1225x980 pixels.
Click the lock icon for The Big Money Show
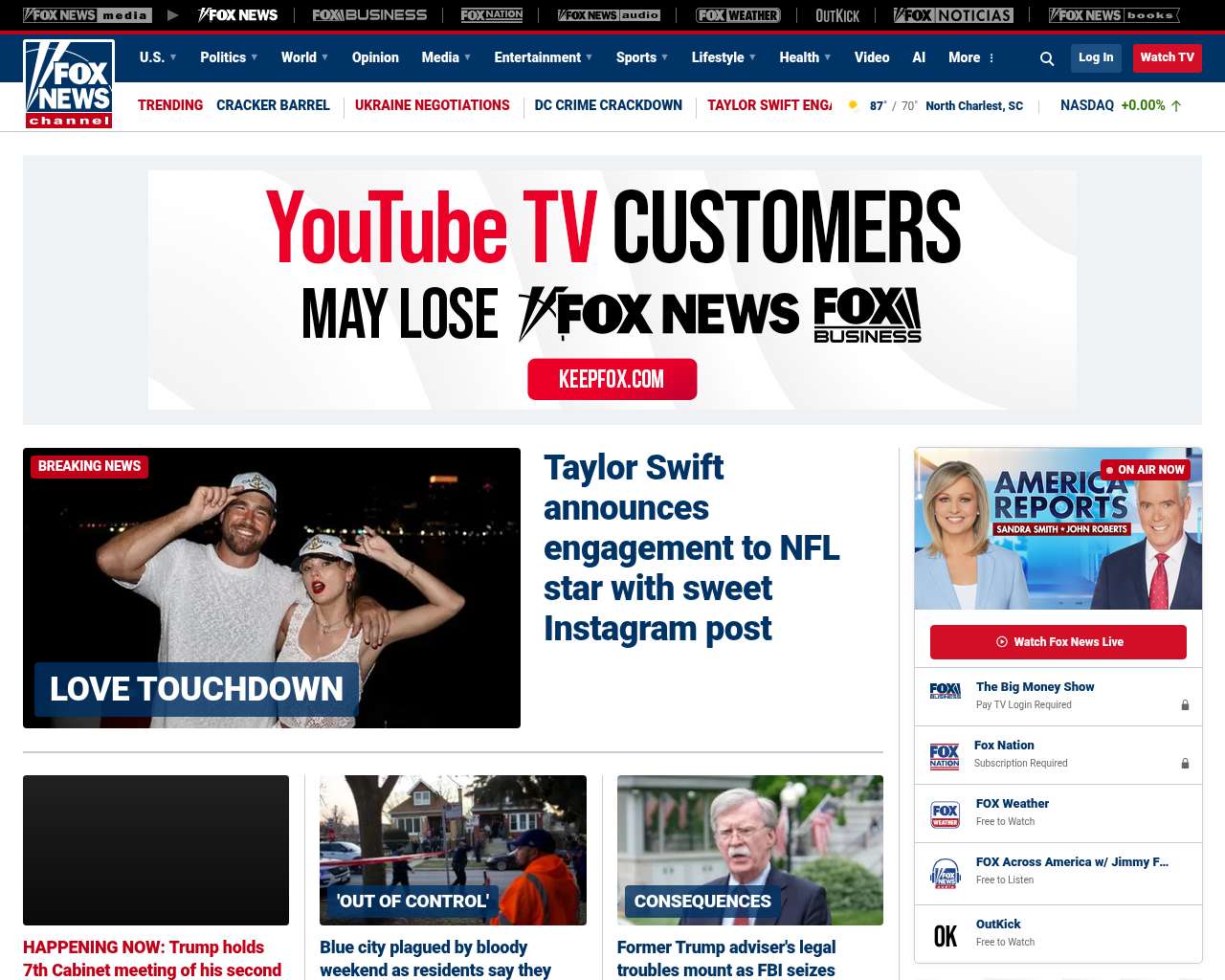point(1185,705)
